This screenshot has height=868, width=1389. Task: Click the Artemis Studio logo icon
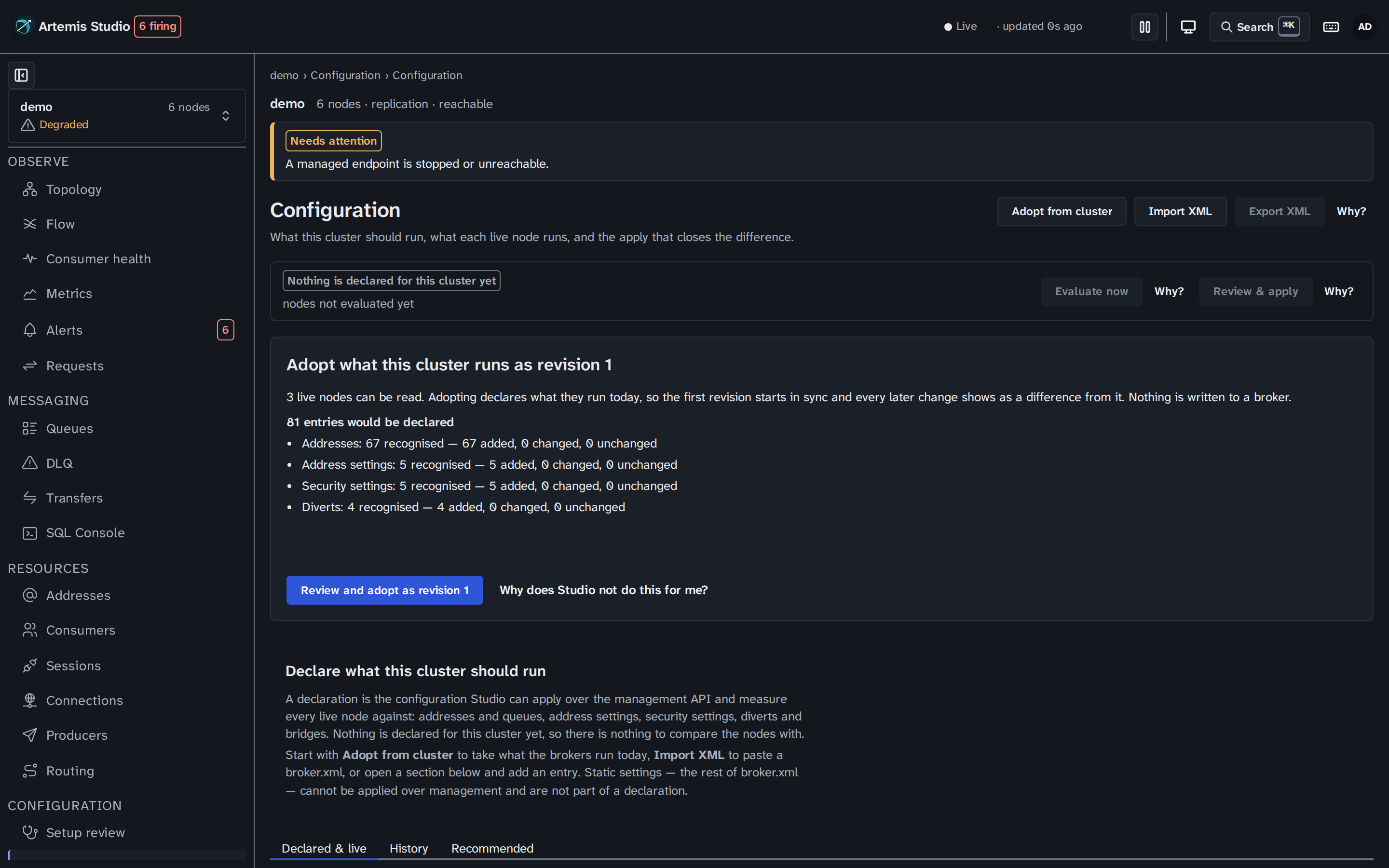click(x=24, y=27)
